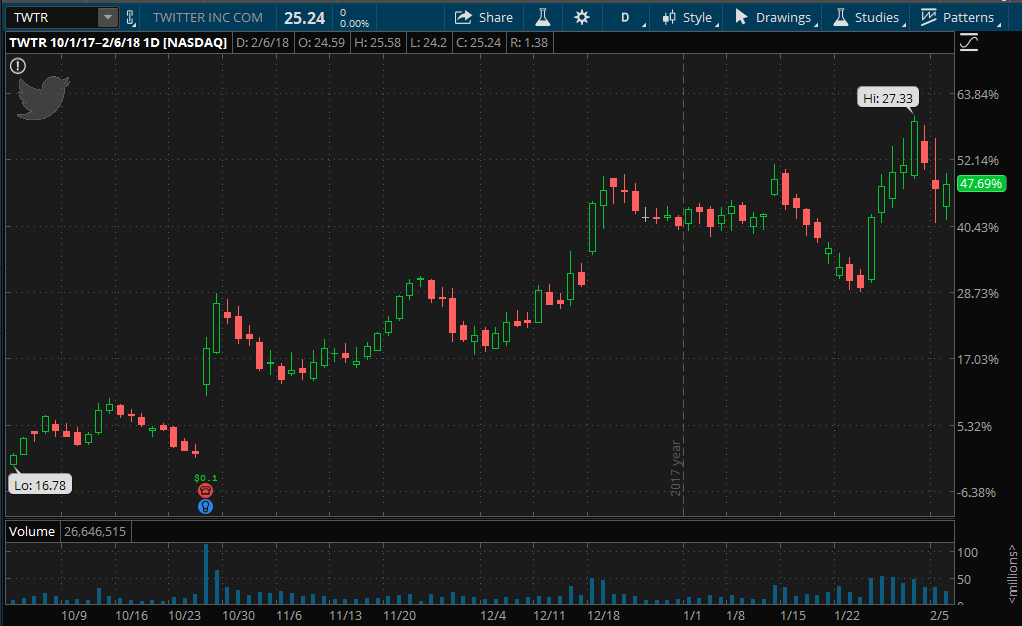Click the D: 2/6/18 date field
The height and width of the screenshot is (626, 1022).
click(x=262, y=43)
